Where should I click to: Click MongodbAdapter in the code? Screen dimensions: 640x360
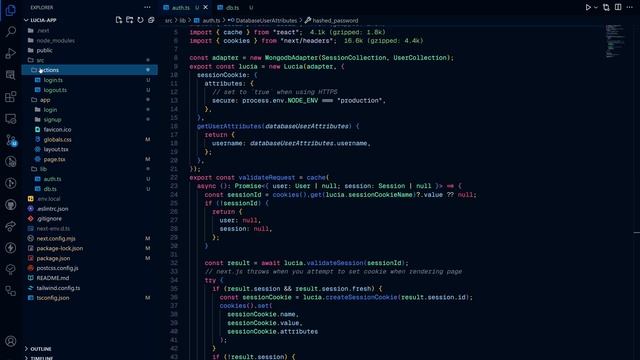(291, 58)
